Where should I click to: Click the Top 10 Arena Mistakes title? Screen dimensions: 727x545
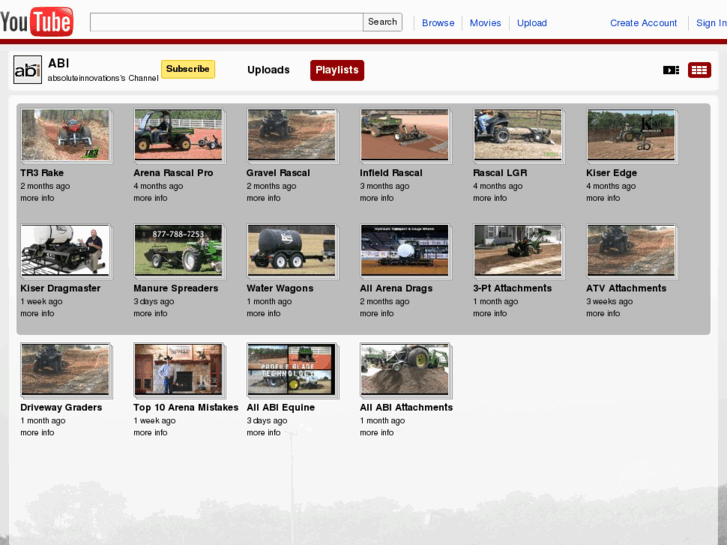coord(185,408)
